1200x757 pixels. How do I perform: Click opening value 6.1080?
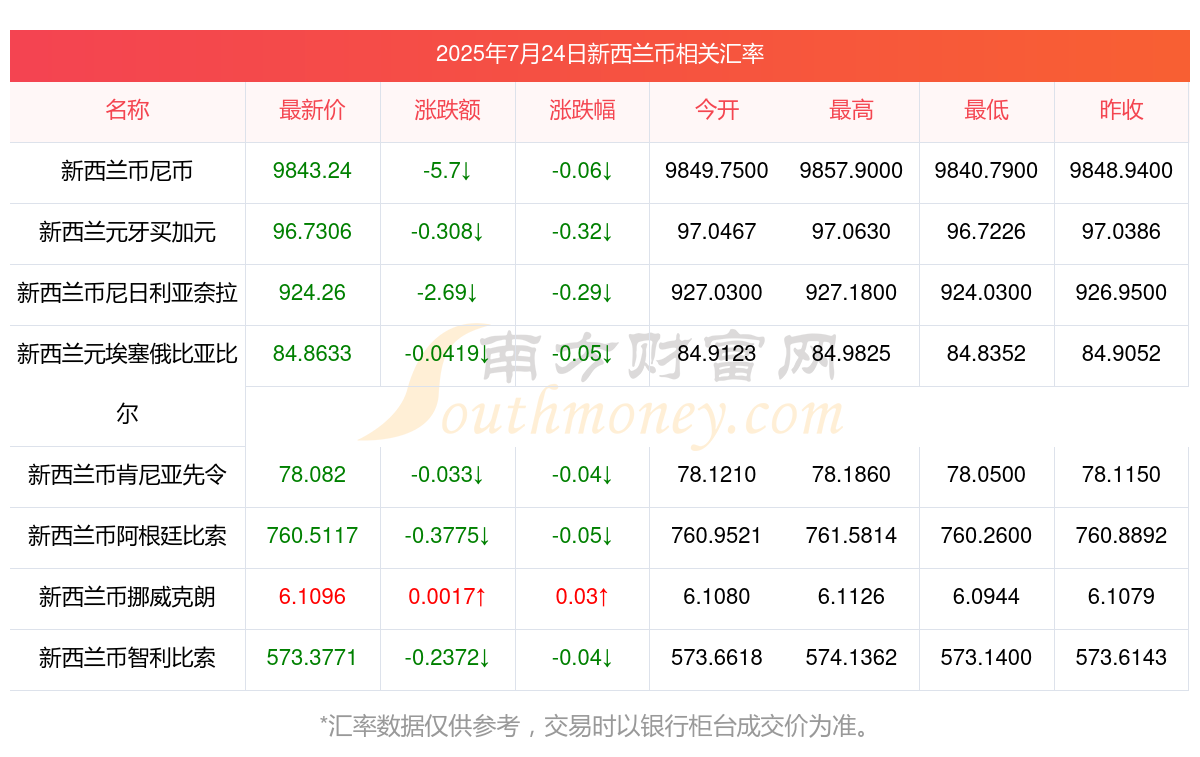717,597
